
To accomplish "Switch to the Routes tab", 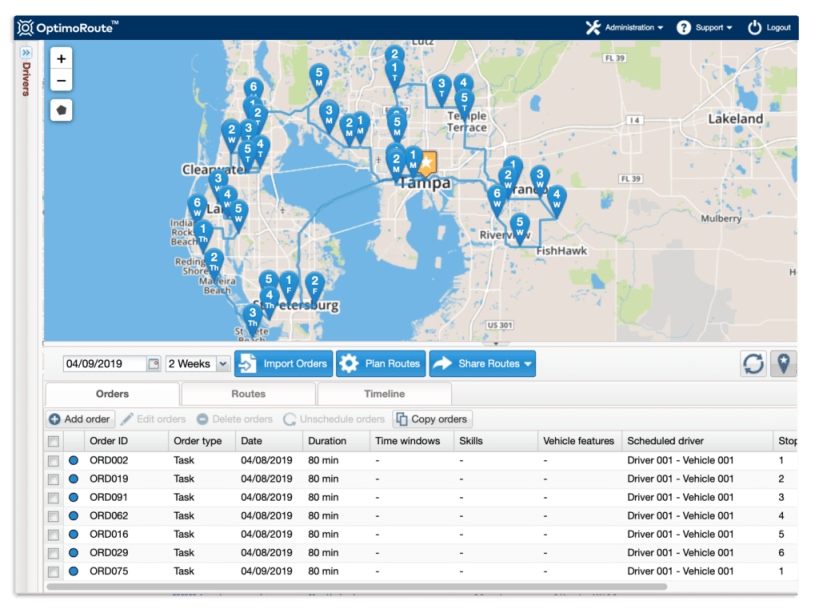I will (248, 394).
